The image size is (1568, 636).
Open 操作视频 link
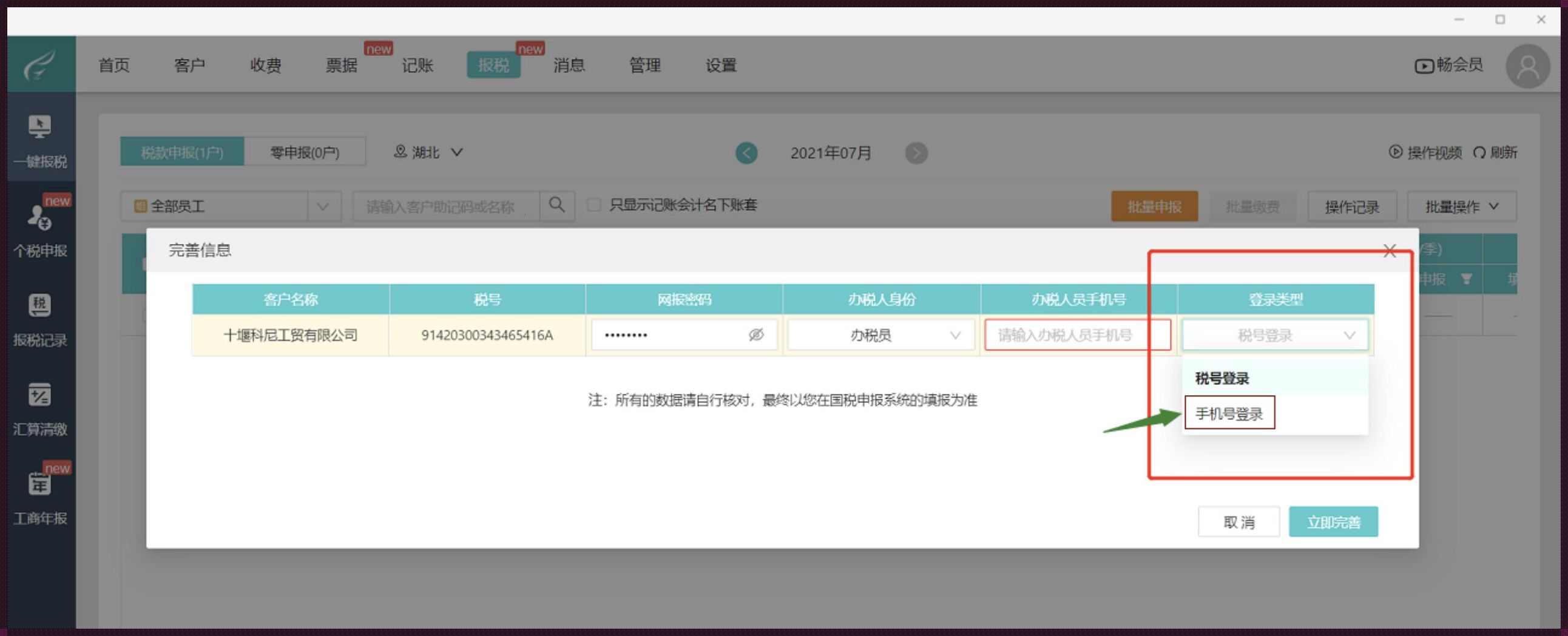point(1425,152)
